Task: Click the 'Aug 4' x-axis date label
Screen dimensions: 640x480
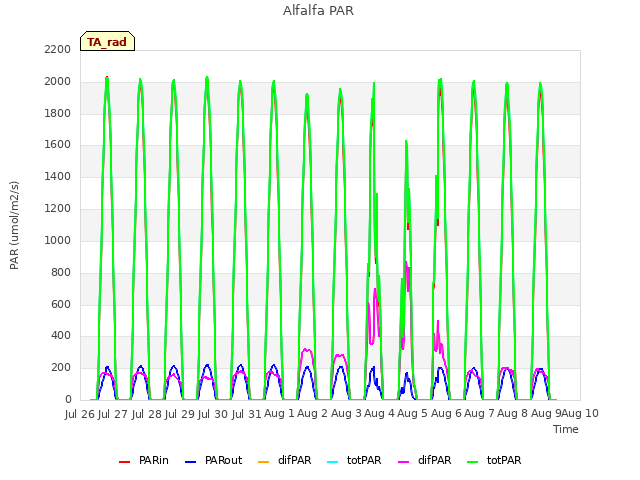Action: [x=379, y=413]
